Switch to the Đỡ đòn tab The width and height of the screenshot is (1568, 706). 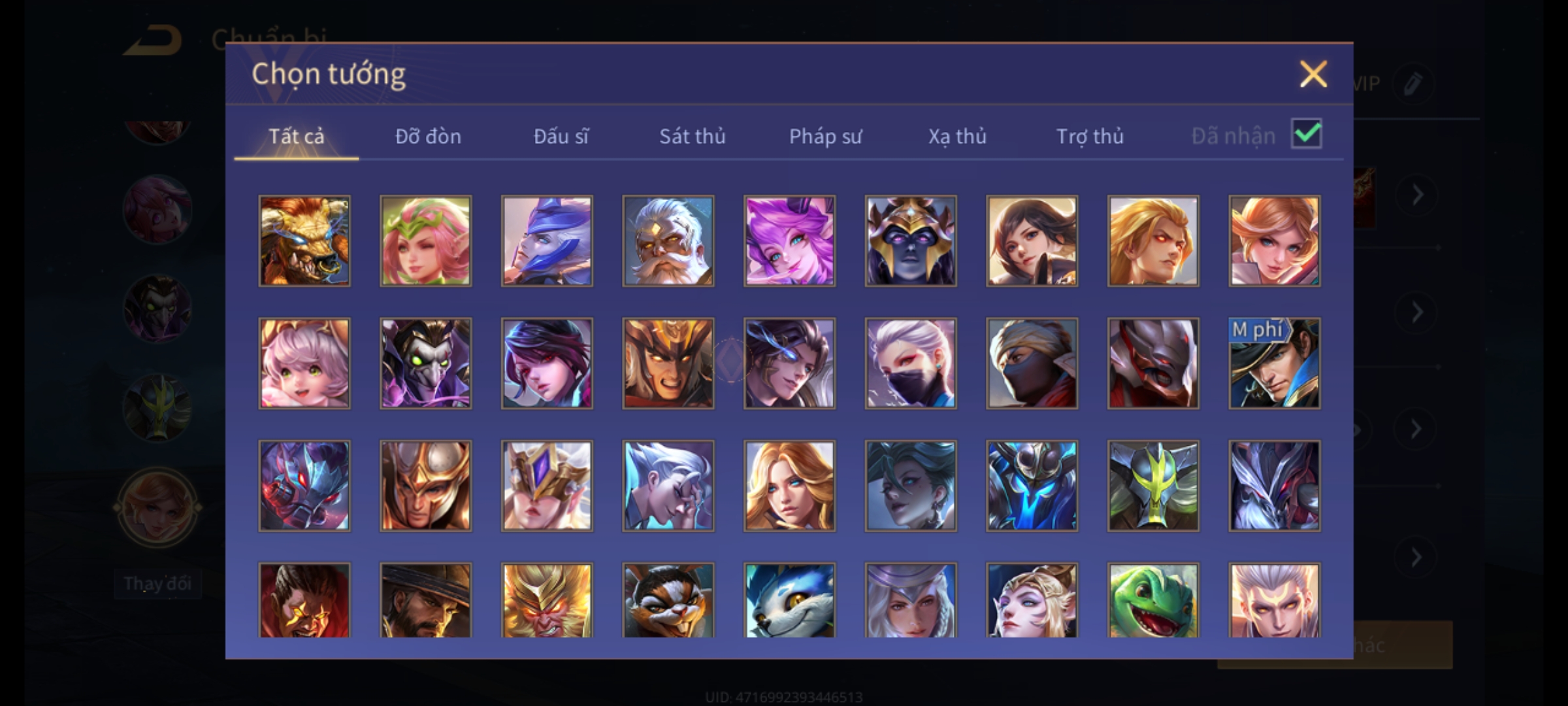point(428,136)
